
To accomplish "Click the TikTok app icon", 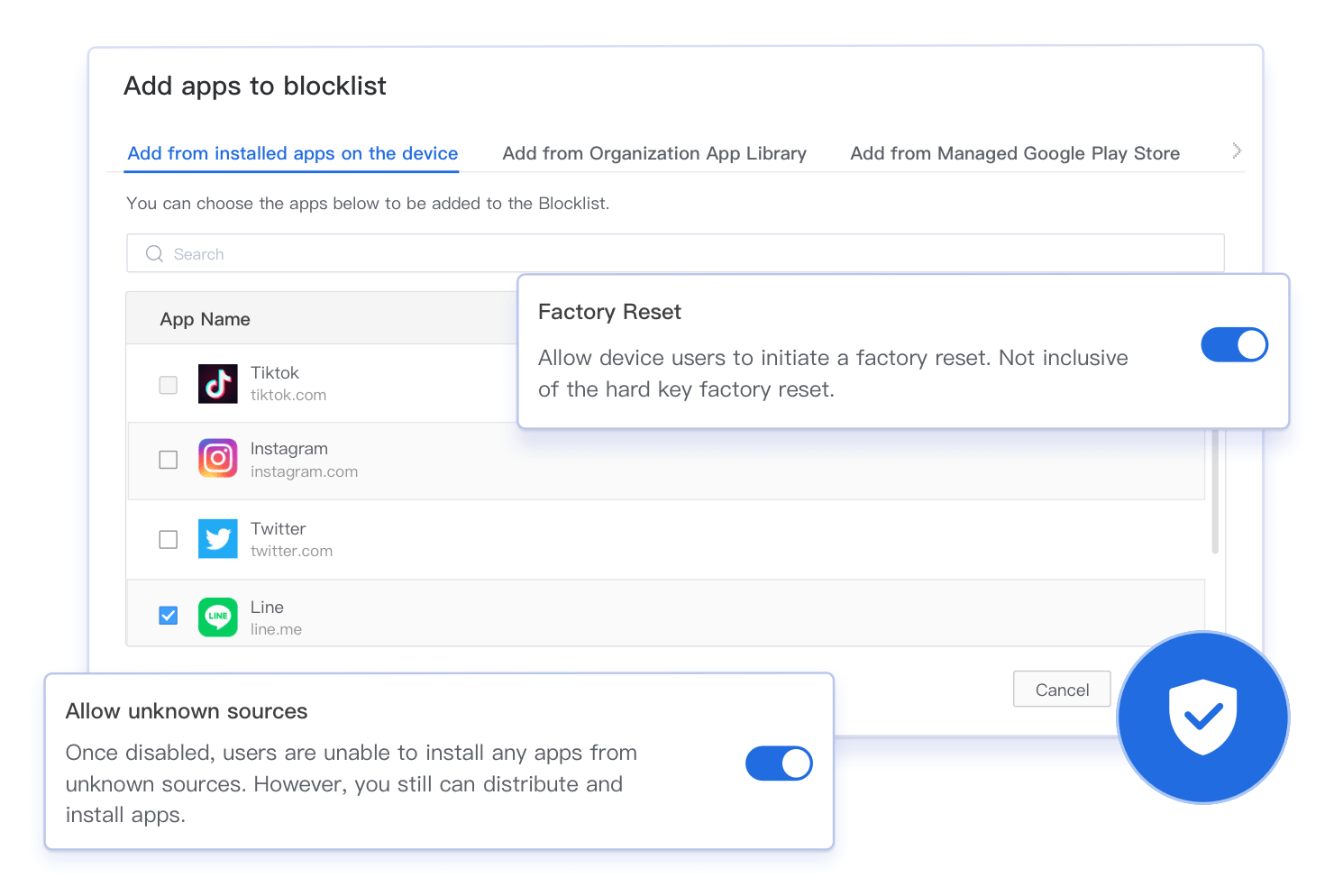I will pos(217,383).
